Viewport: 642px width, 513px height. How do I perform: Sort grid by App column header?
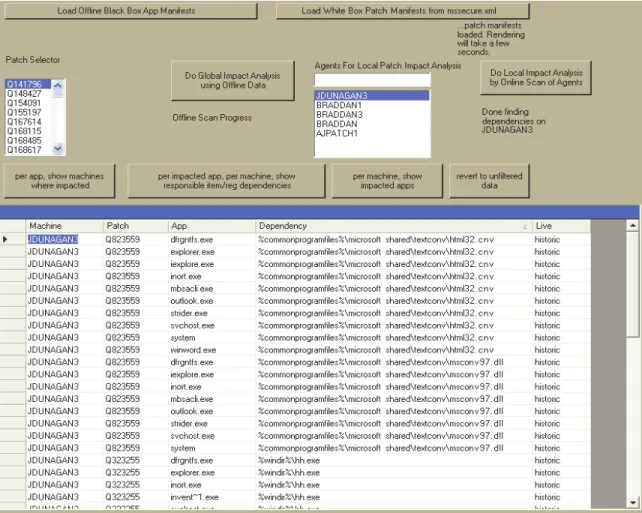click(212, 226)
